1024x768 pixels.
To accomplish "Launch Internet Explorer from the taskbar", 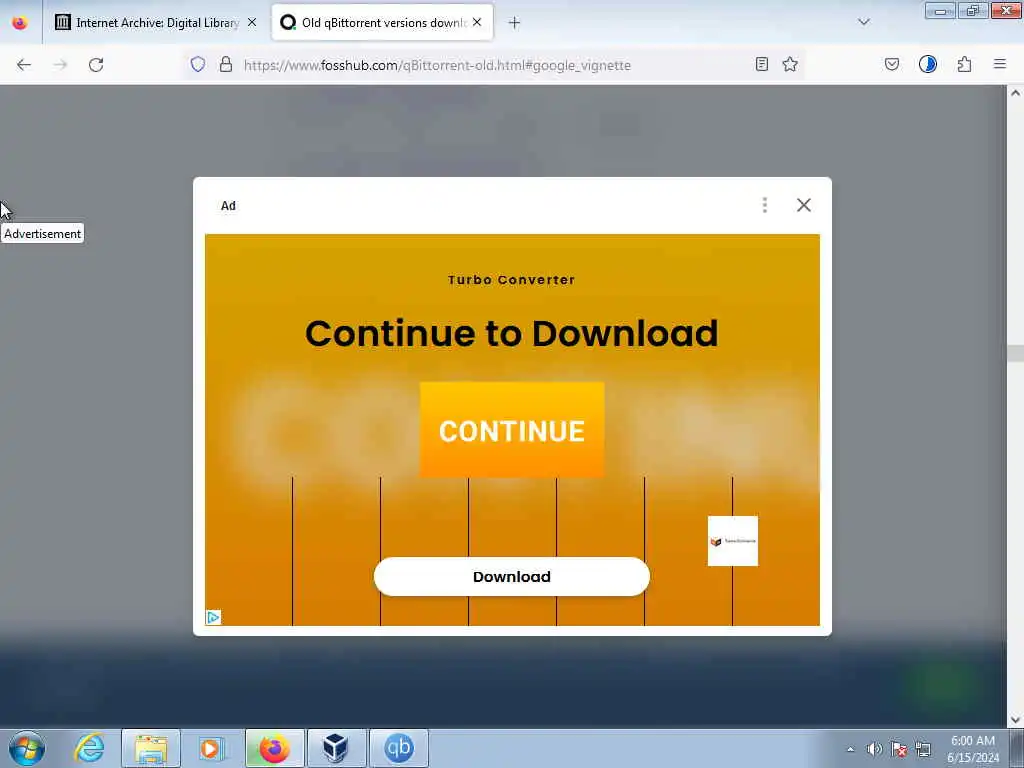I will (89, 748).
